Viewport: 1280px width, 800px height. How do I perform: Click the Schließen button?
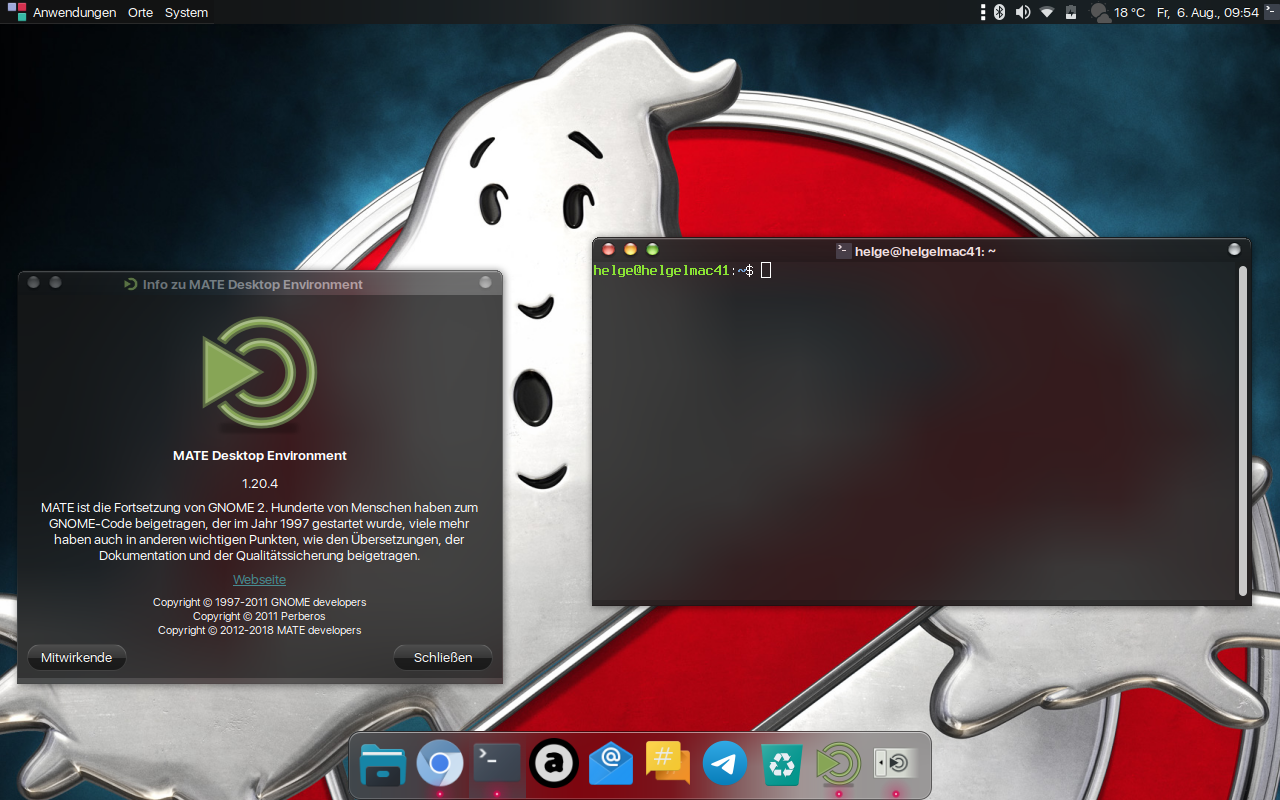click(443, 657)
